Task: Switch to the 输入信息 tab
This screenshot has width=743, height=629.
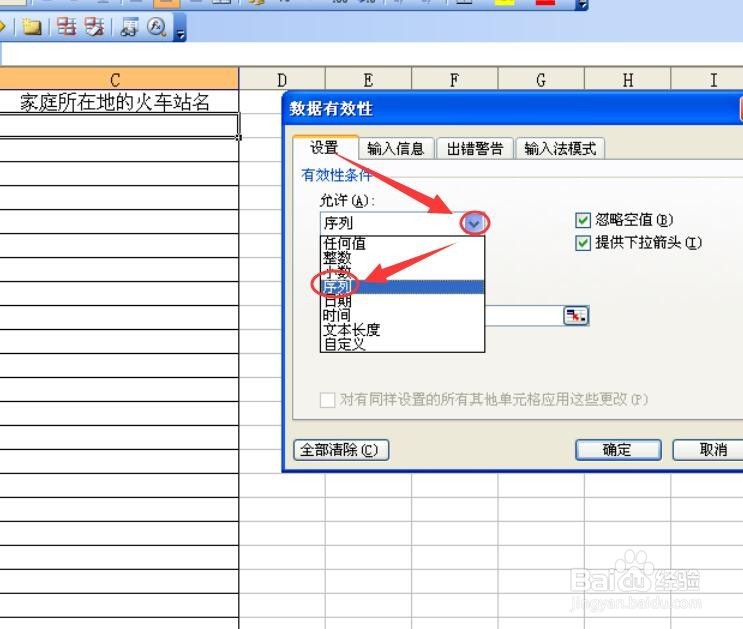Action: (396, 148)
